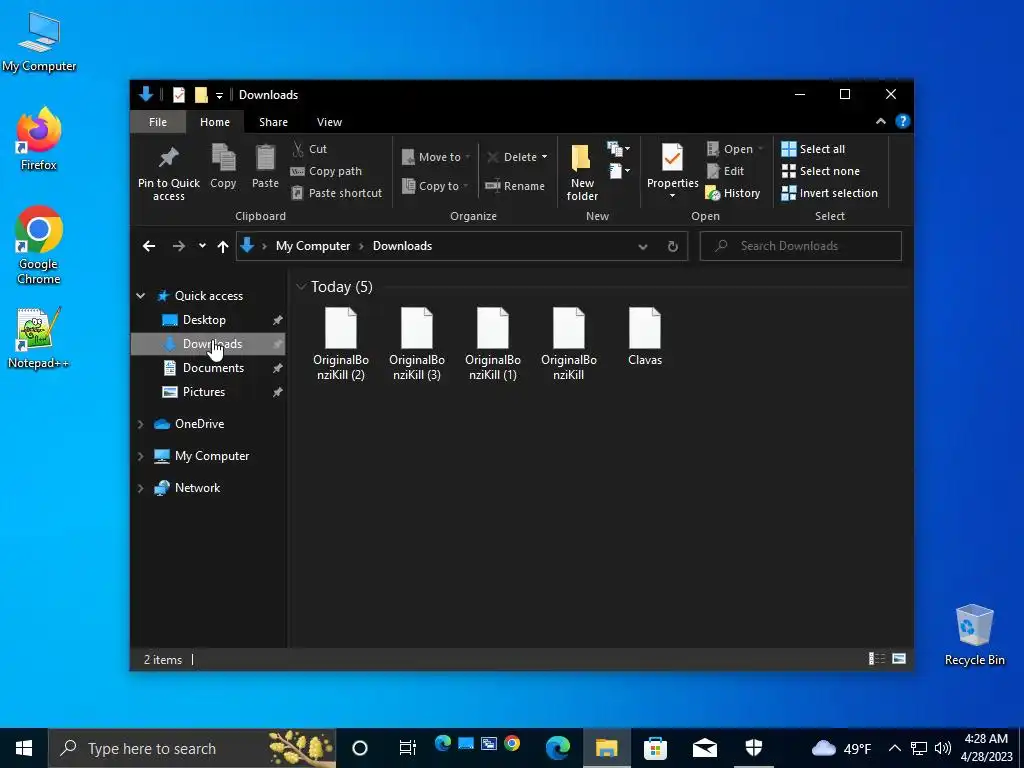This screenshot has height=768, width=1024.
Task: Click the Cut scissors item
Action: [310, 149]
